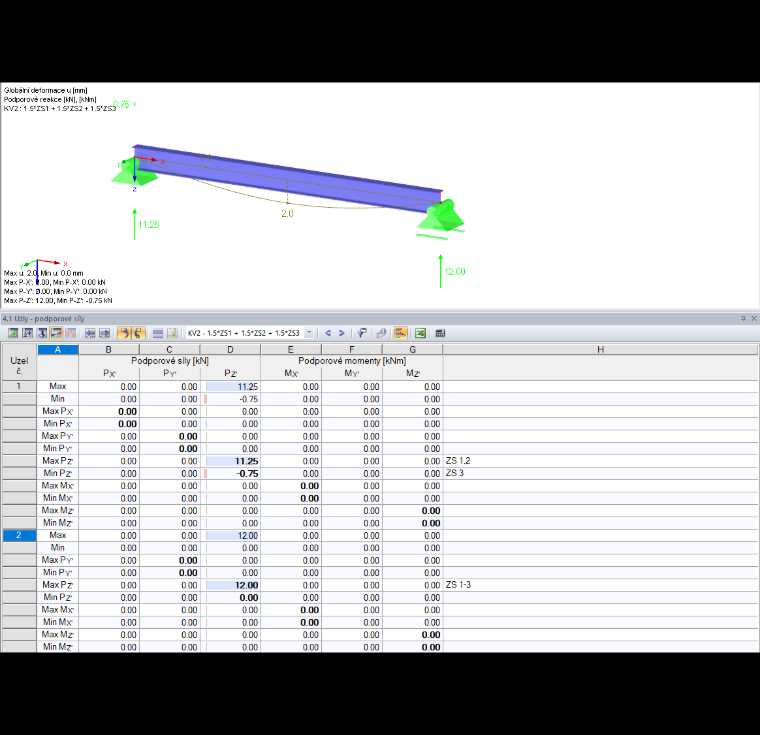This screenshot has height=735, width=760.
Task: Select column H header
Action: point(600,350)
